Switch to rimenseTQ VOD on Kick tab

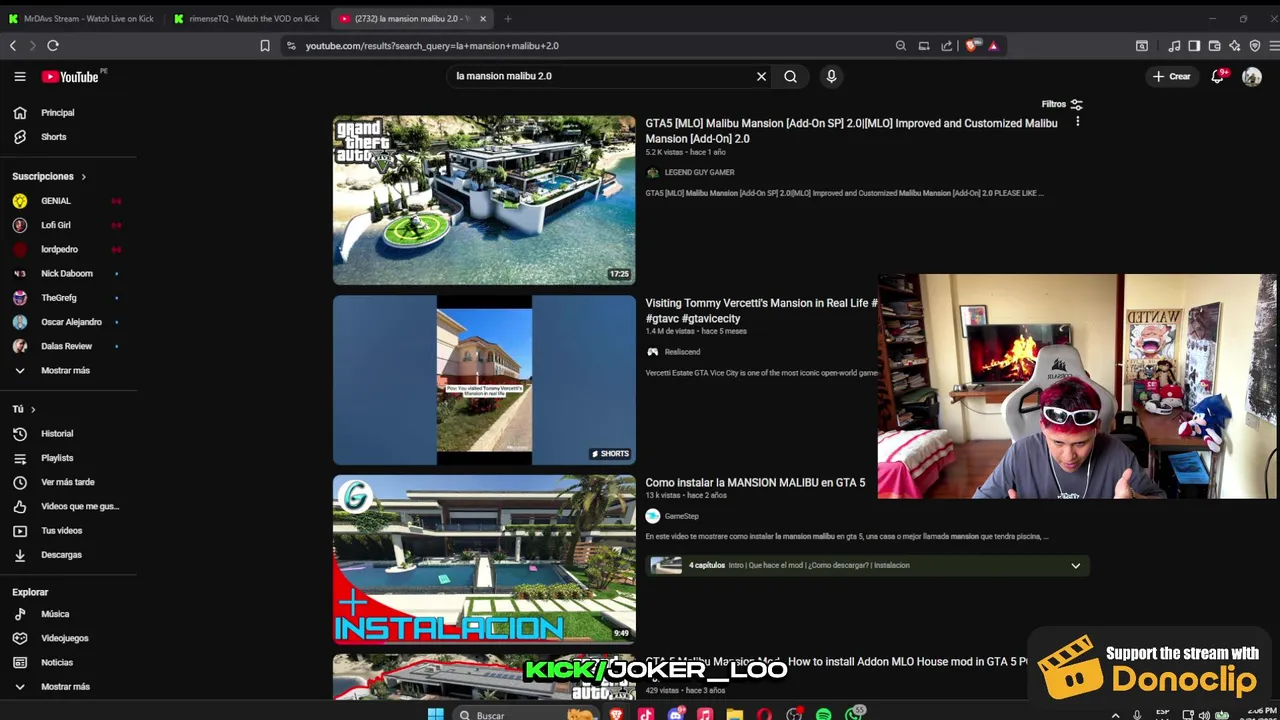(x=247, y=18)
